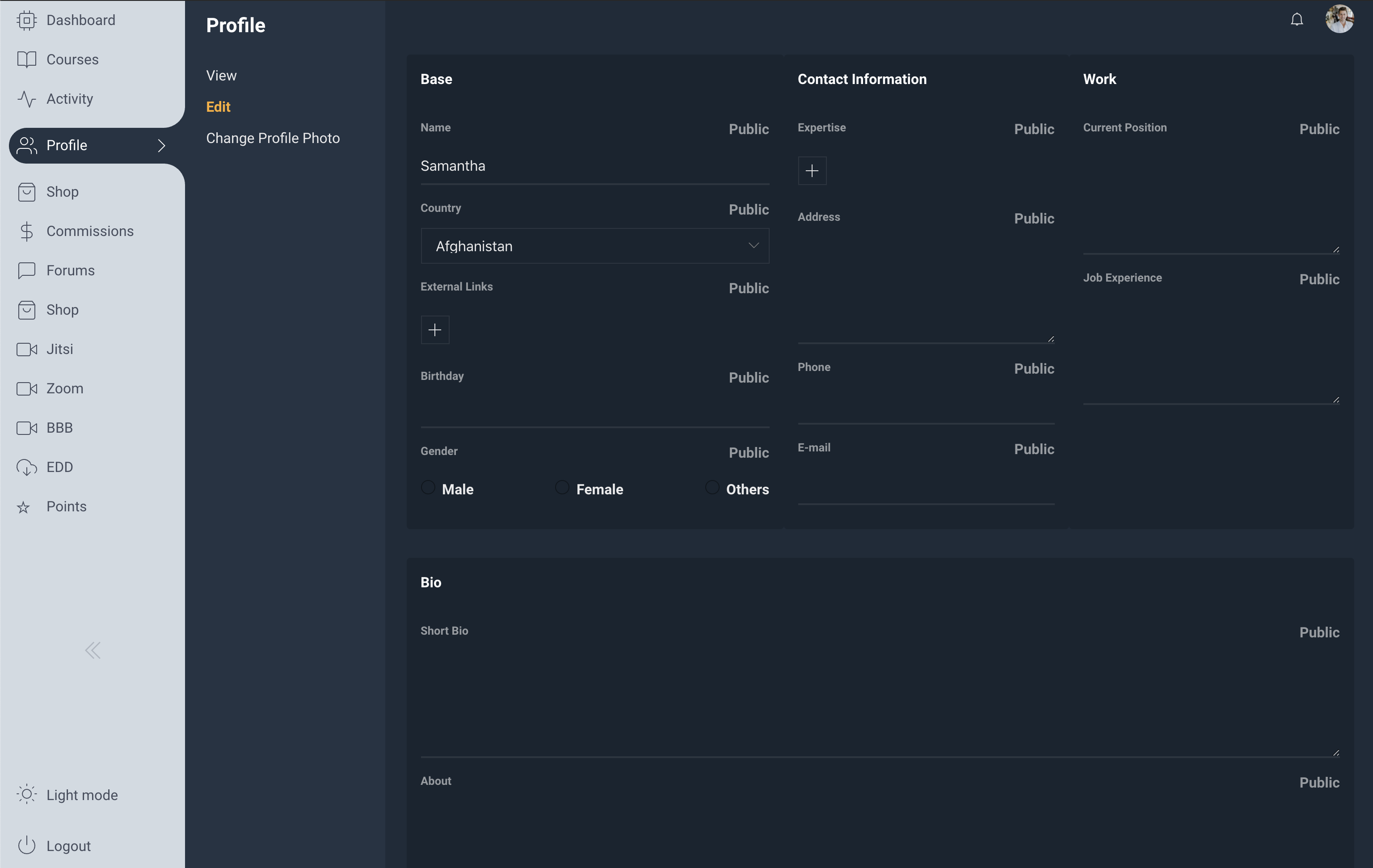The image size is (1373, 868).
Task: Click the Dashboard sidebar icon
Action: click(26, 20)
